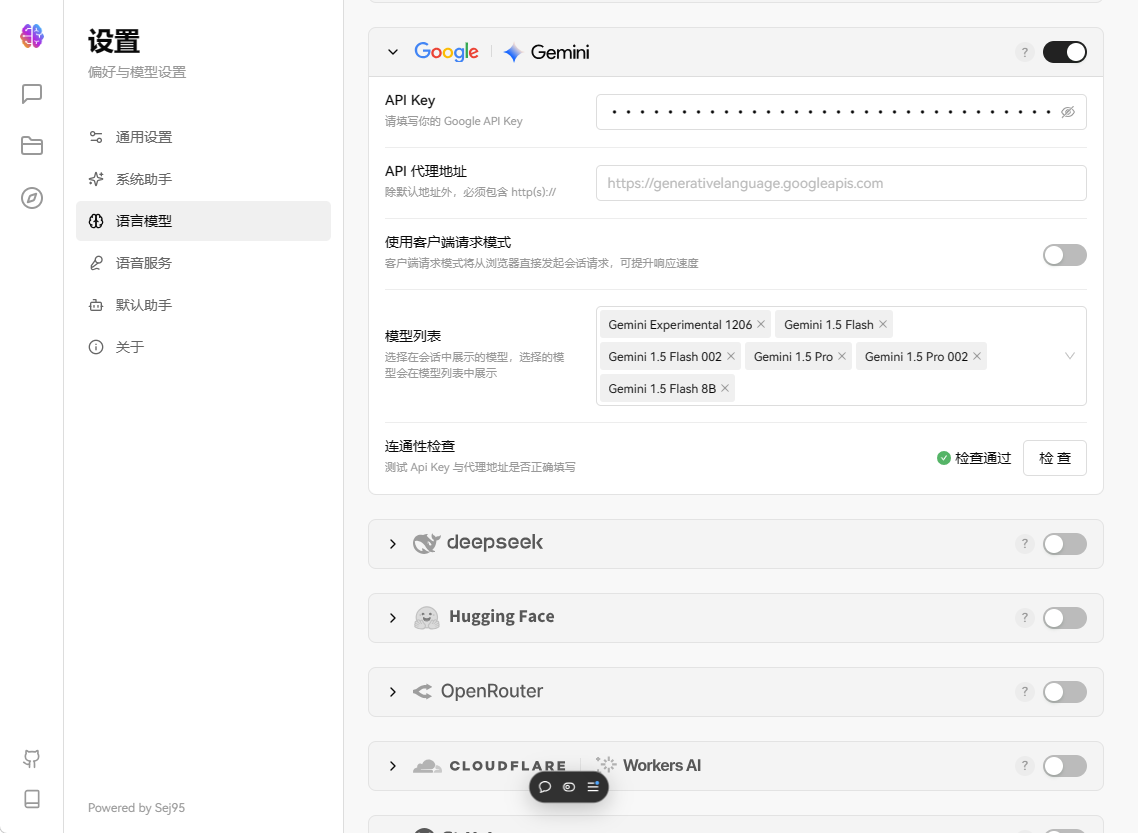Expand the Hugging Face section
The image size is (1138, 833).
click(393, 617)
